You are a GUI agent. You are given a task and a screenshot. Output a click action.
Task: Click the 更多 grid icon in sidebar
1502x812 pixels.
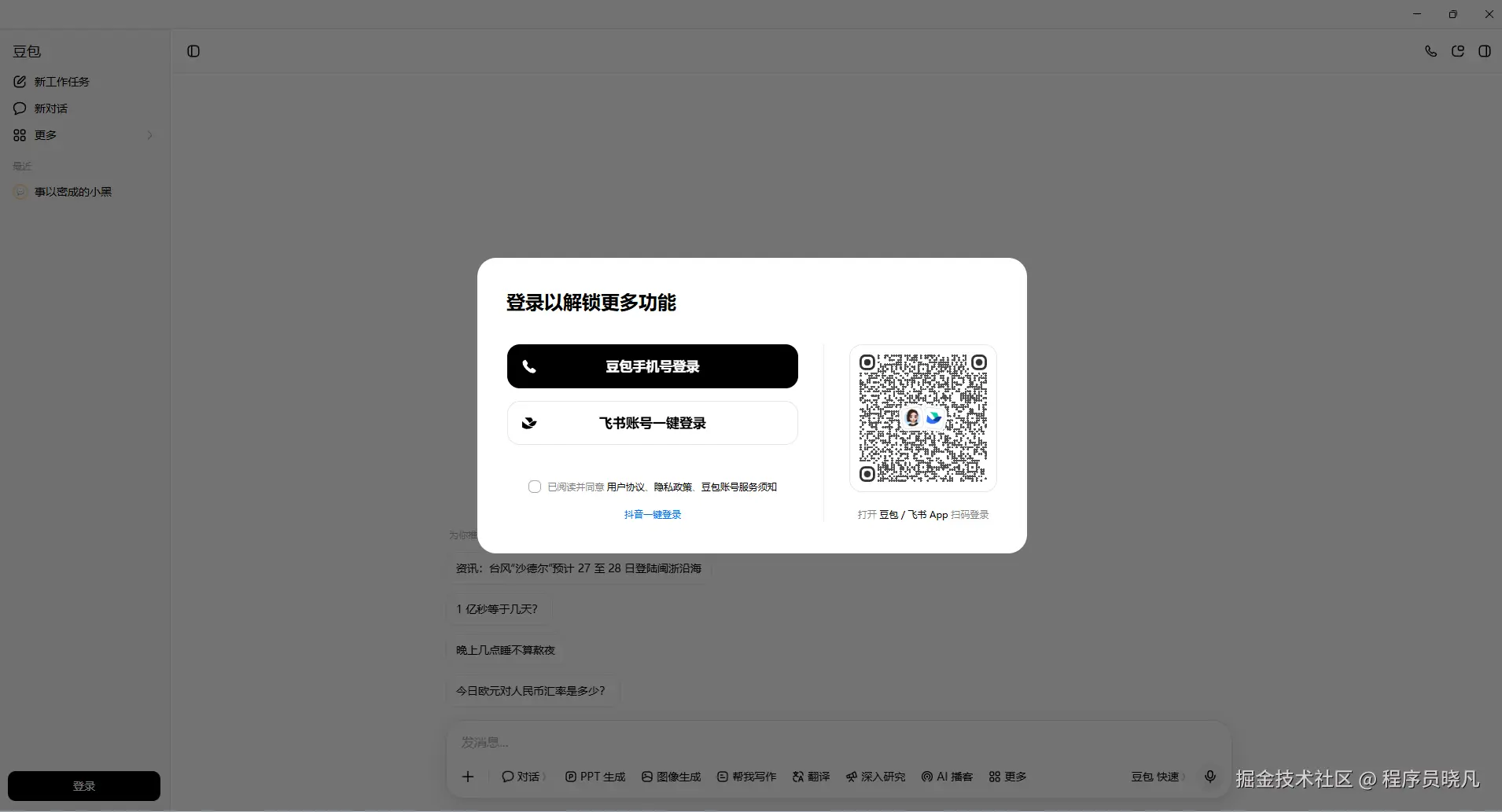[x=20, y=135]
